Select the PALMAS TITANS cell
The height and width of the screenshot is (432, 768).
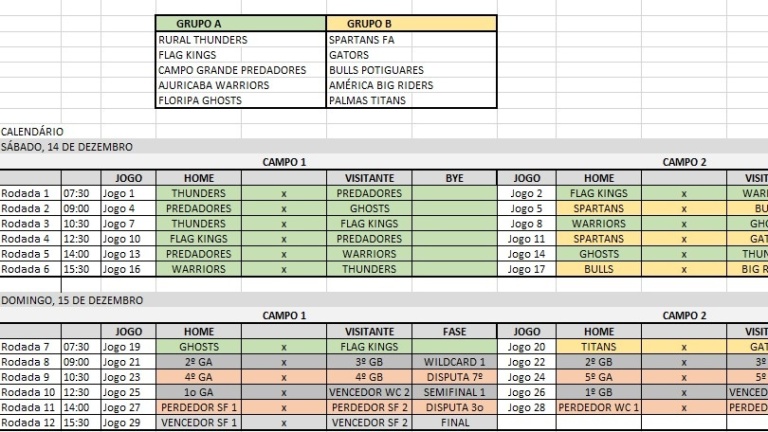pyautogui.click(x=411, y=100)
